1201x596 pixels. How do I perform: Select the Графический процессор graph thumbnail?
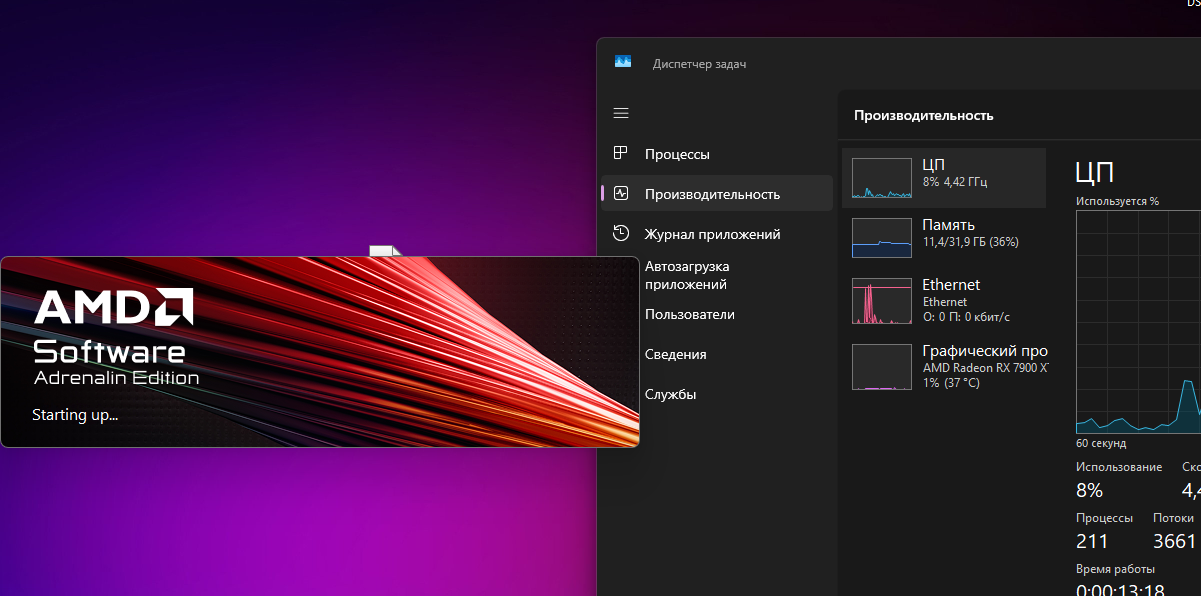point(881,367)
